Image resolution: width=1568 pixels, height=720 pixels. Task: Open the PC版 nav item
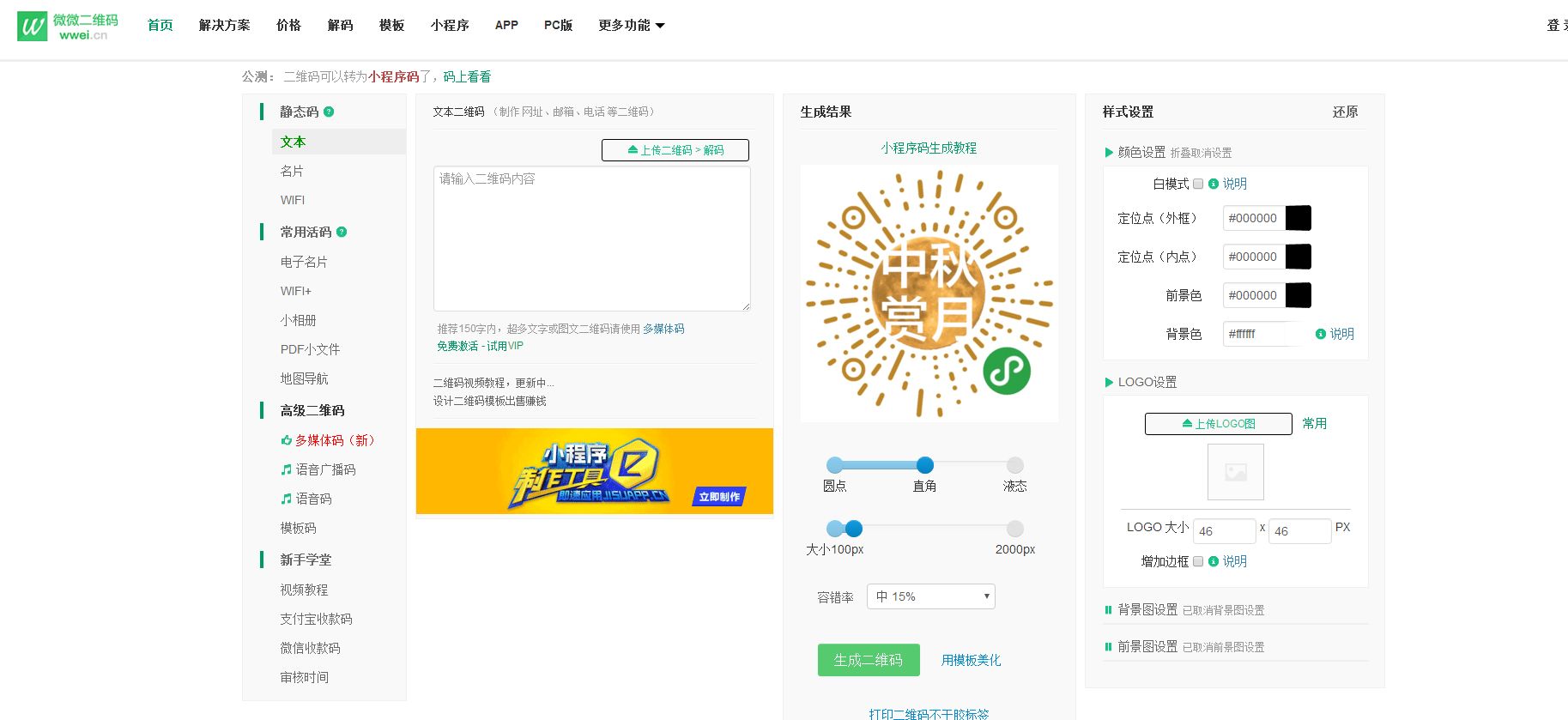click(559, 25)
